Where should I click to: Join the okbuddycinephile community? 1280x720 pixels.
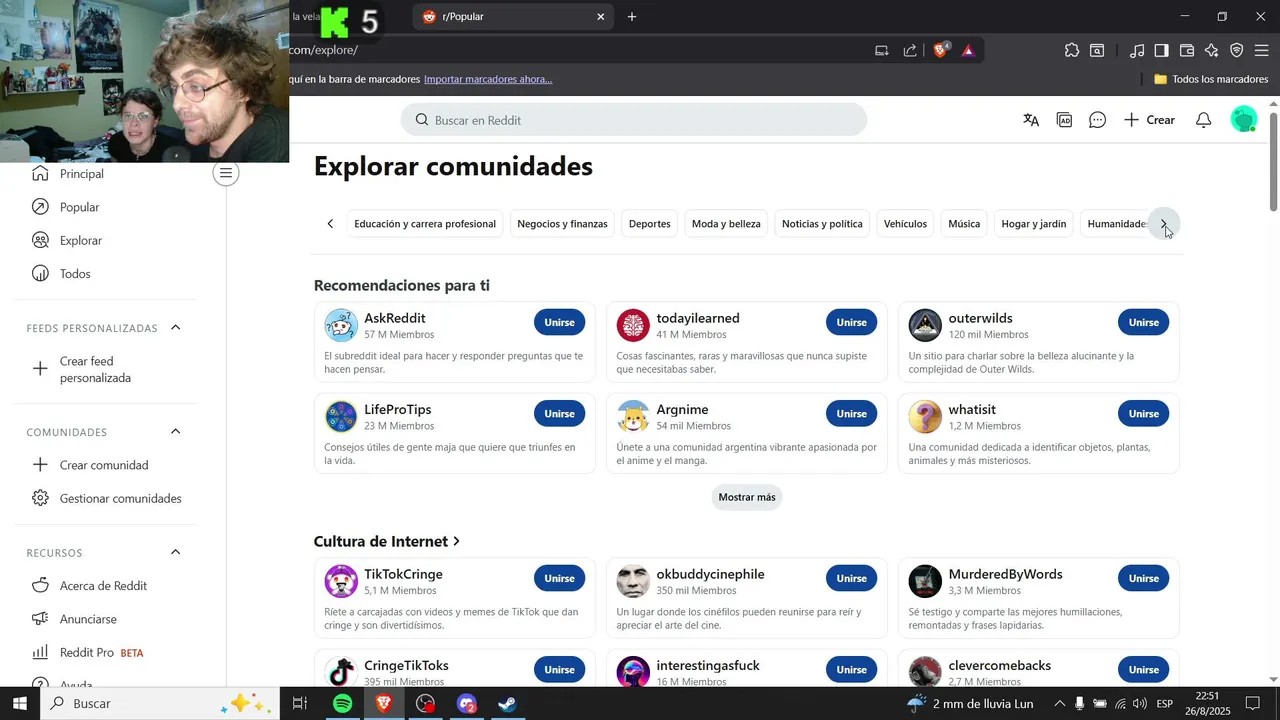coord(852,578)
